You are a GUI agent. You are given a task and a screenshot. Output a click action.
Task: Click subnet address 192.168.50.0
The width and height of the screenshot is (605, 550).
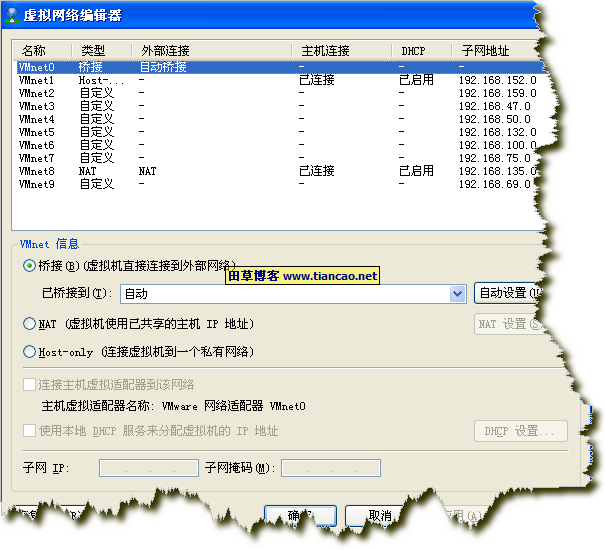[x=495, y=119]
